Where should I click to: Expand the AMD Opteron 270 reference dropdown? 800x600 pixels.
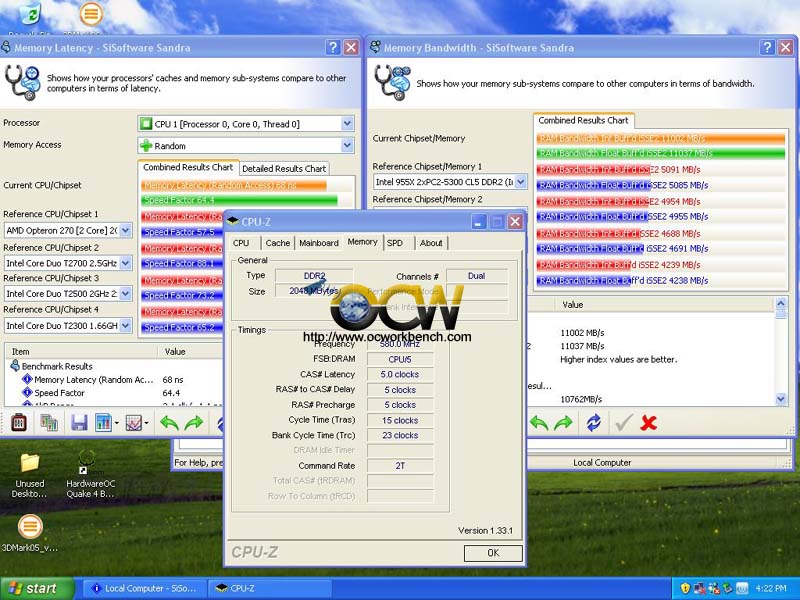(x=68, y=231)
